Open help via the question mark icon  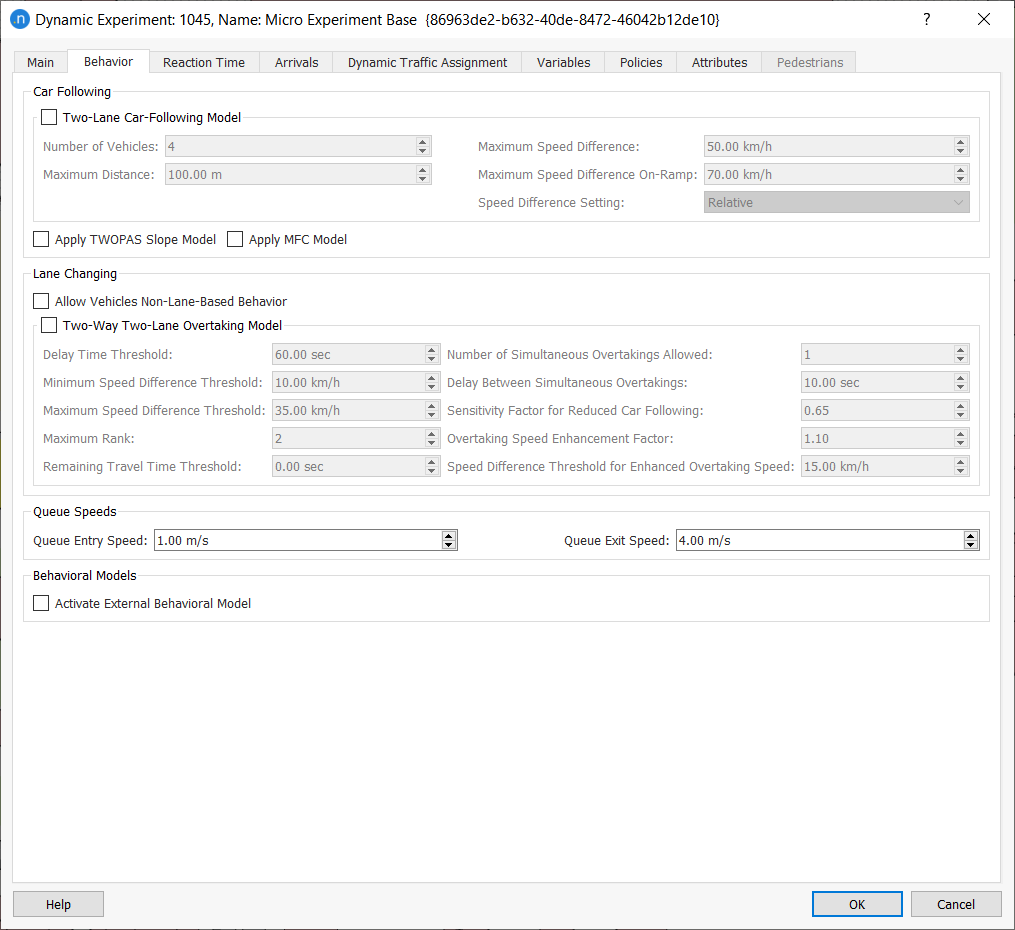tap(926, 19)
